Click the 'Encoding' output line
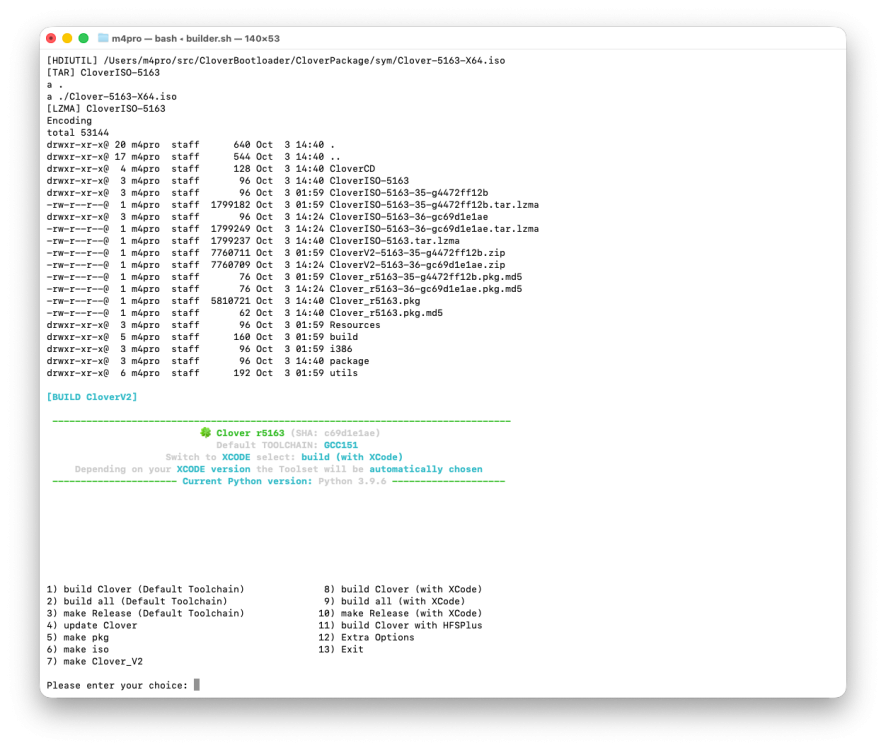Screen dimensions: 886x750 [69, 120]
